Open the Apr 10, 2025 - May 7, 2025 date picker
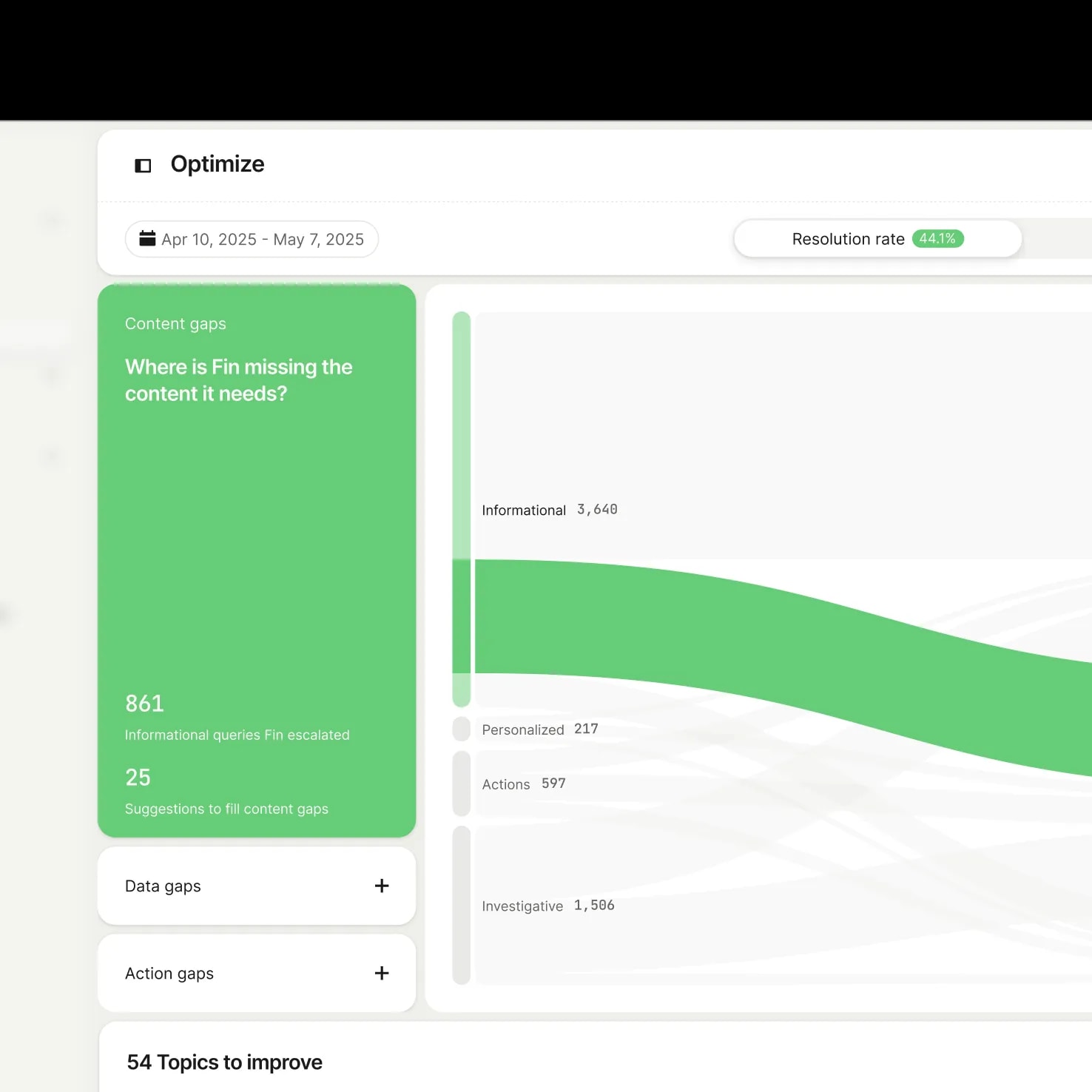 [x=252, y=239]
